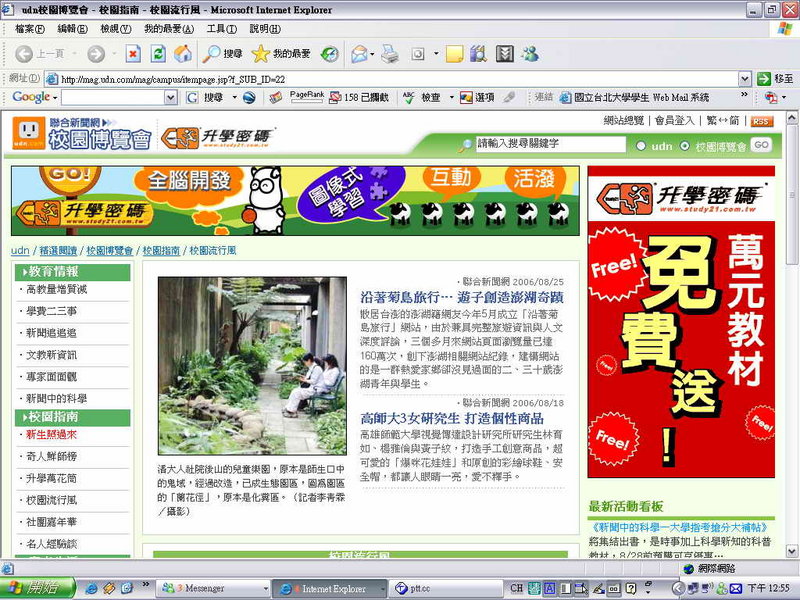Click the page scrollbar up arrow
This screenshot has width=800, height=600.
(x=792, y=118)
